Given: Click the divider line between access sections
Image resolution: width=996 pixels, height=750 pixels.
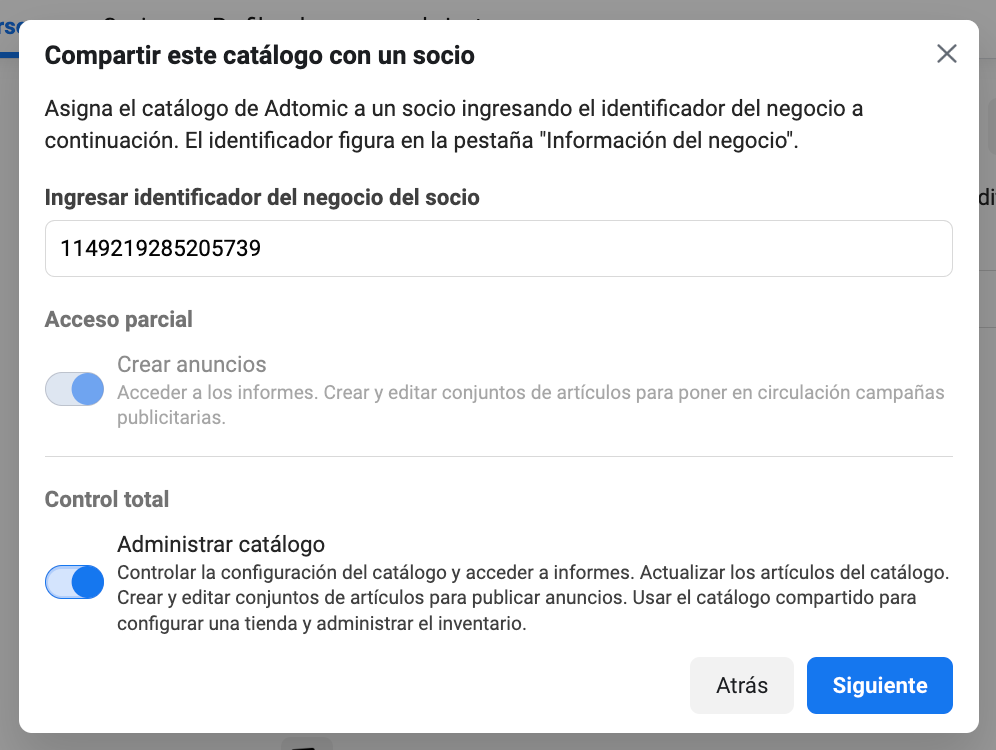Looking at the screenshot, I should (x=499, y=456).
